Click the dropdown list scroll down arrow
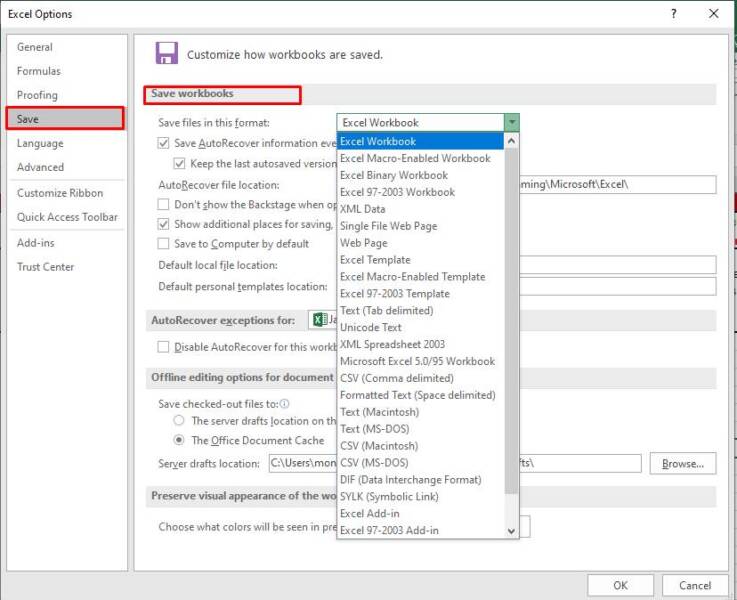737x600 pixels. [x=511, y=531]
